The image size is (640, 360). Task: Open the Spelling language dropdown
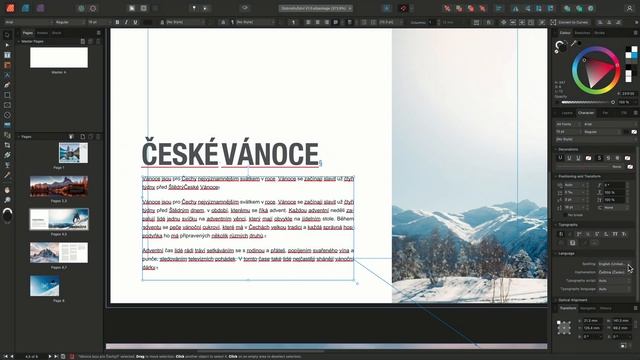614,264
